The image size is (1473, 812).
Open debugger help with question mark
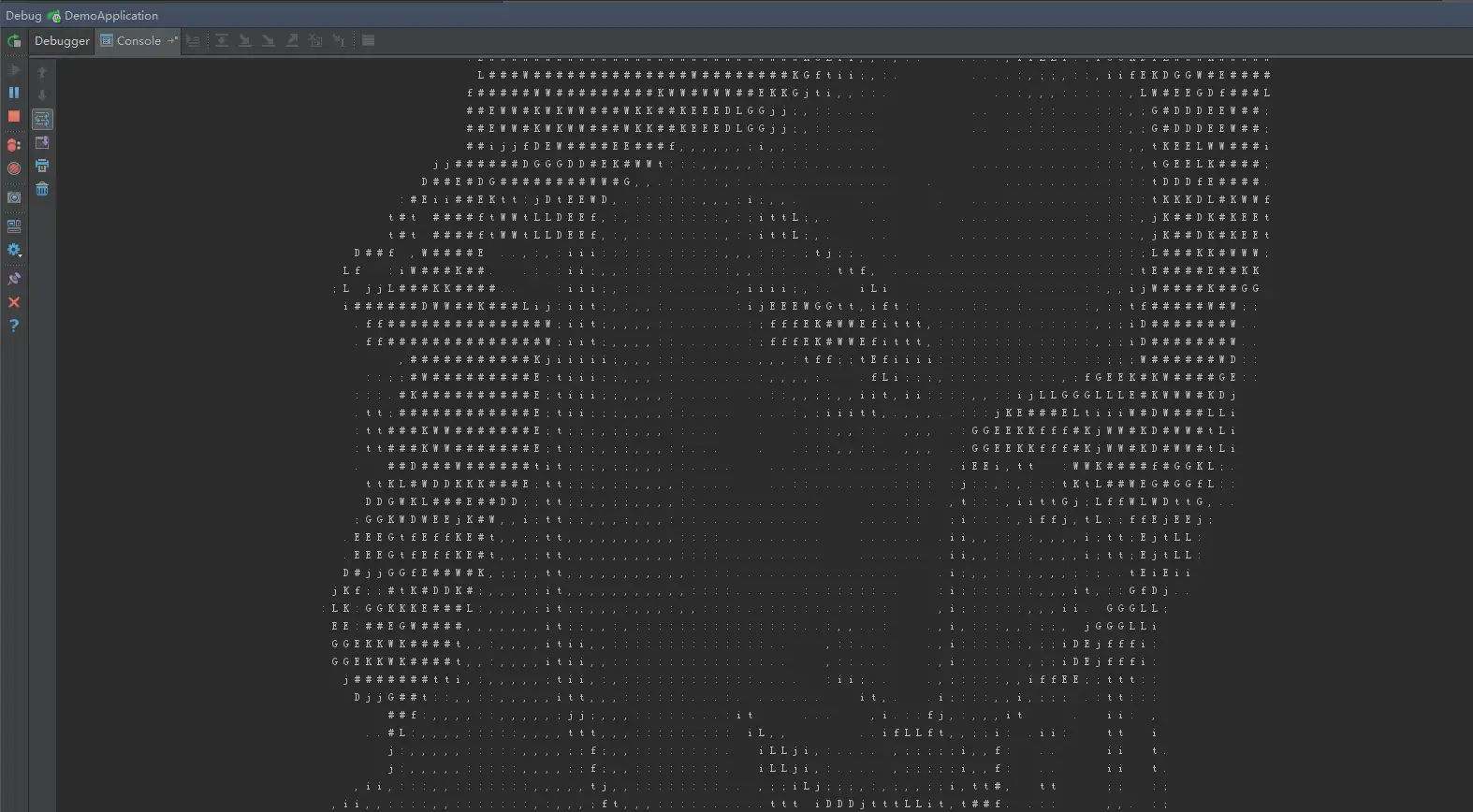pyautogui.click(x=14, y=326)
